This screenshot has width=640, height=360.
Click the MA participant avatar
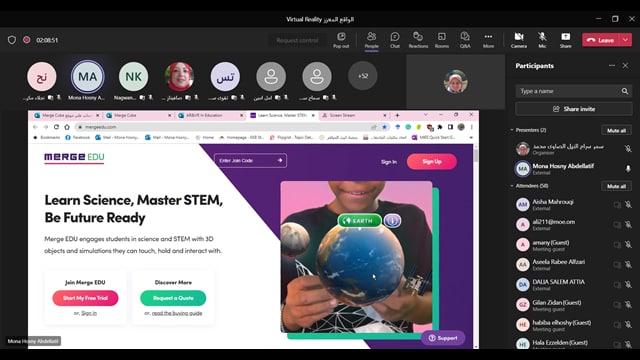click(x=87, y=76)
